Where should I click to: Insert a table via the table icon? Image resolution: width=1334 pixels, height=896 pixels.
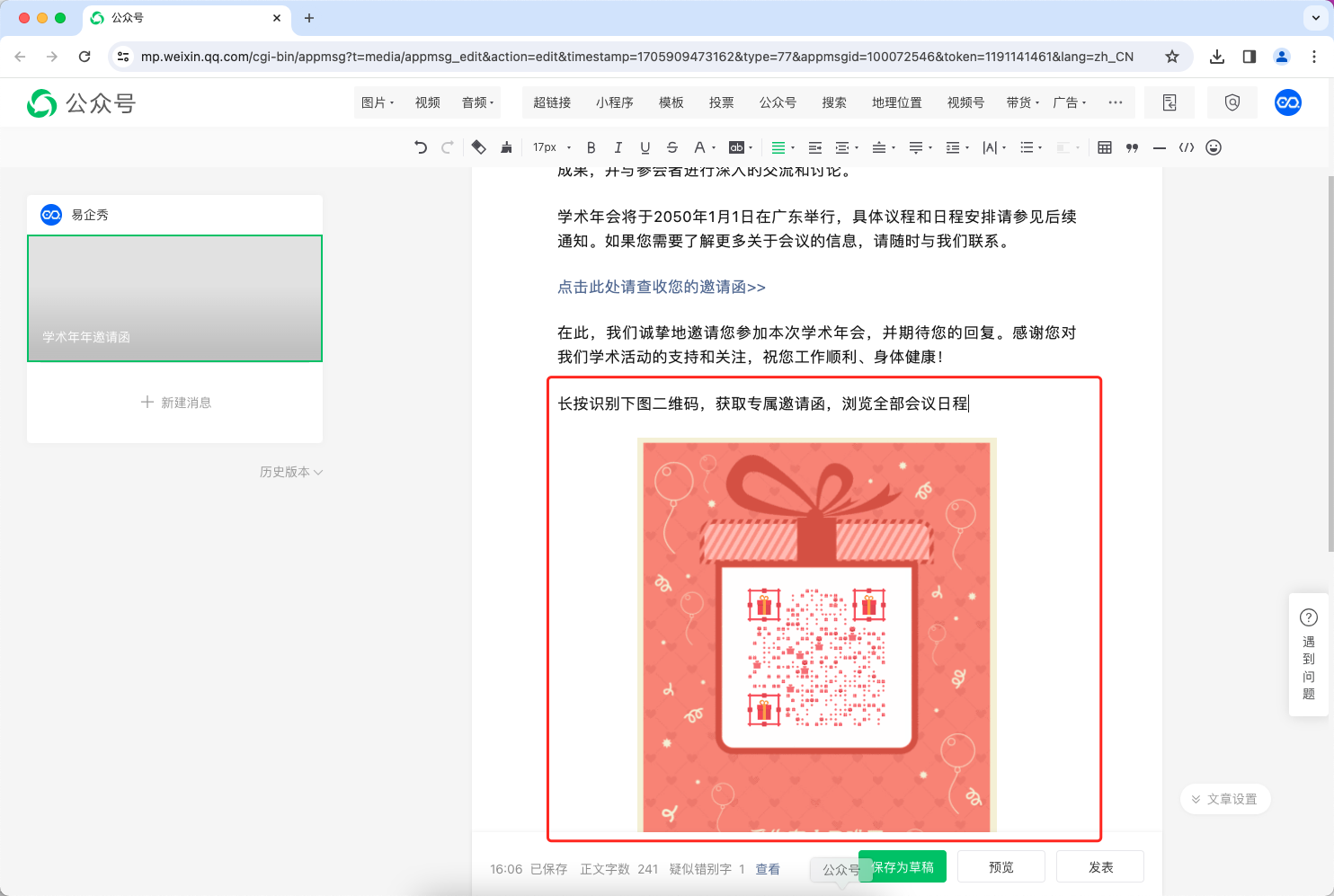pos(1105,147)
